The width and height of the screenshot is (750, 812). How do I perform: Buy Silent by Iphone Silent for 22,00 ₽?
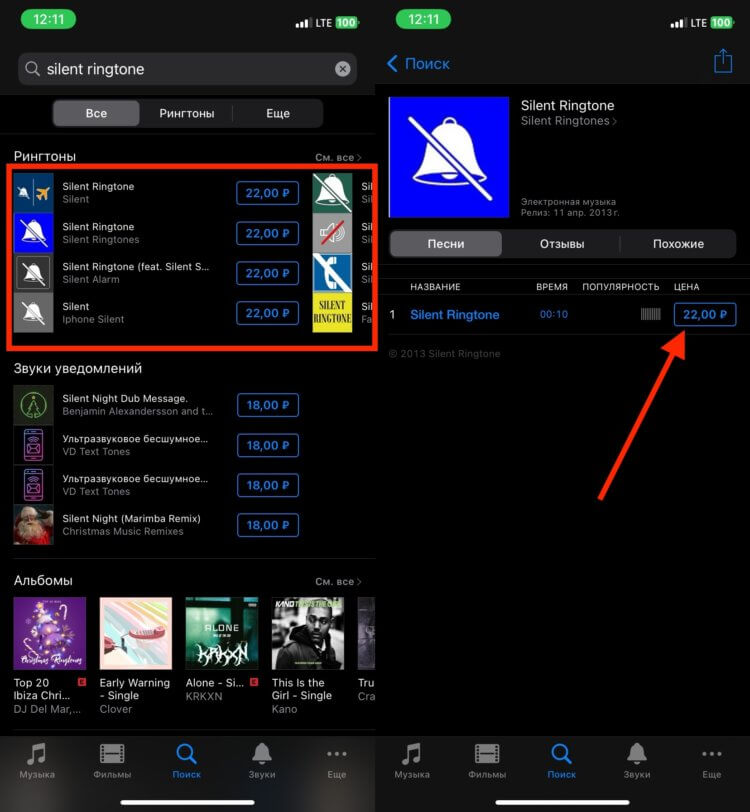[x=267, y=313]
